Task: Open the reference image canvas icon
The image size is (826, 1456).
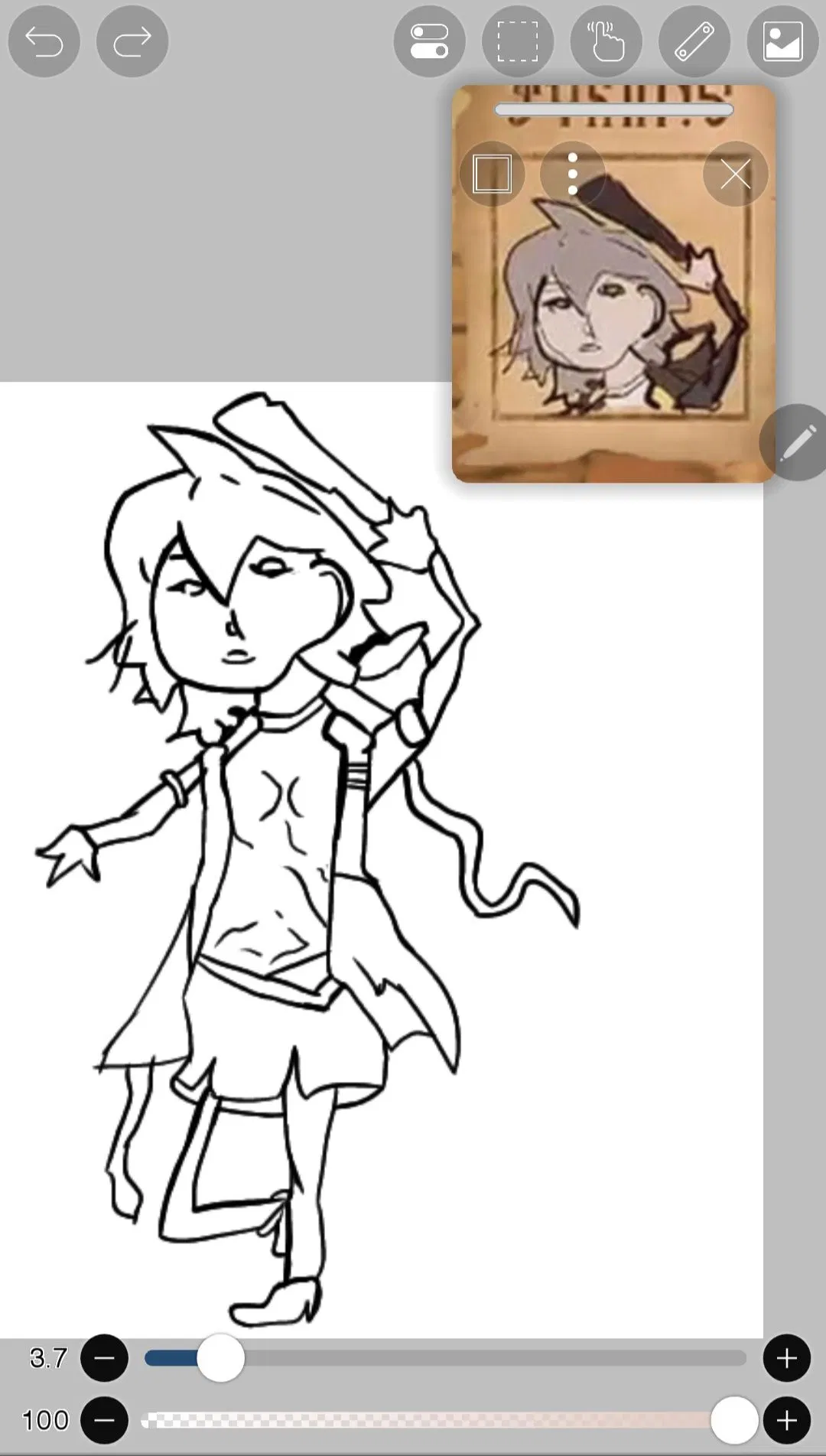Action: click(x=782, y=41)
